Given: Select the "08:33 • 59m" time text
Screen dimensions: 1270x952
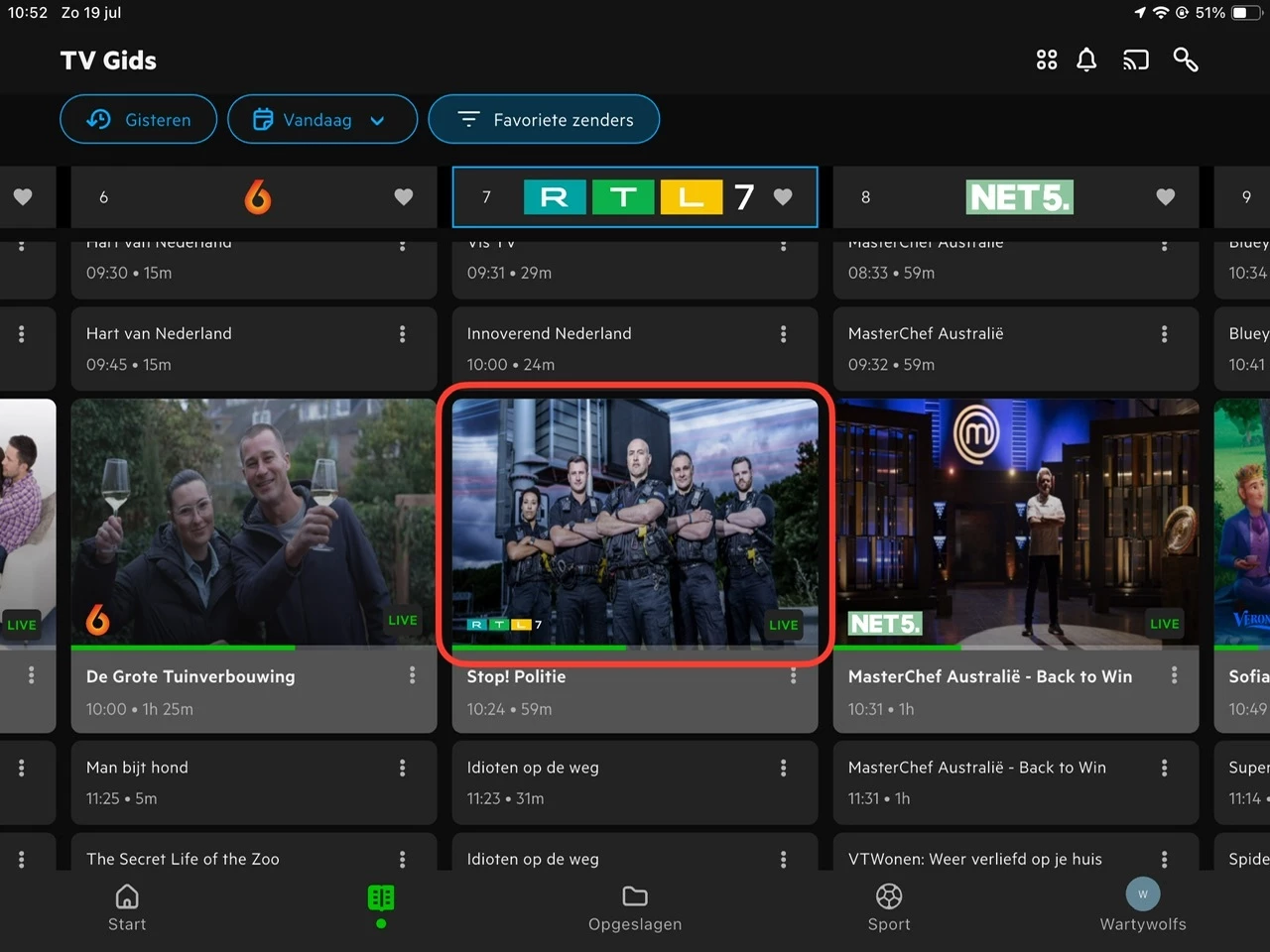Looking at the screenshot, I should 891,273.
